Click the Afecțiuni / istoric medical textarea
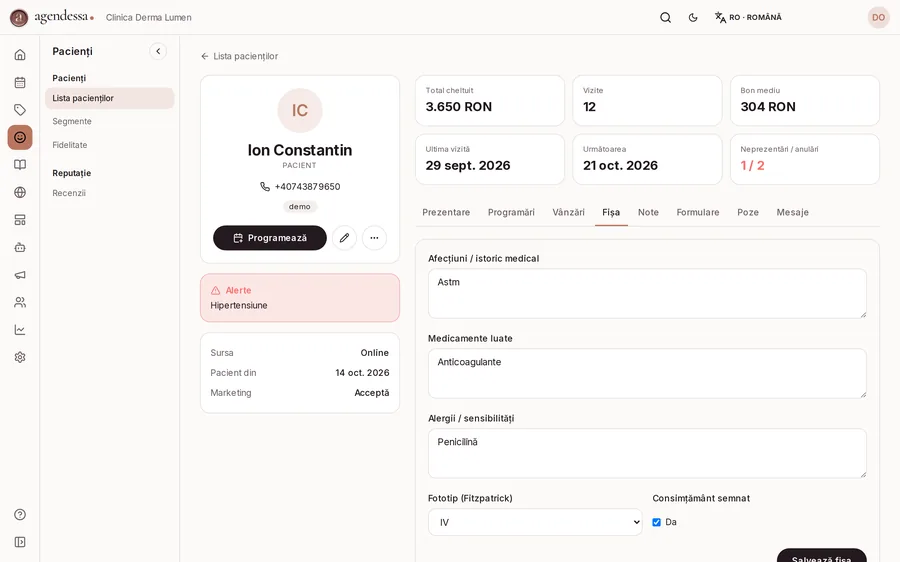 (x=647, y=293)
